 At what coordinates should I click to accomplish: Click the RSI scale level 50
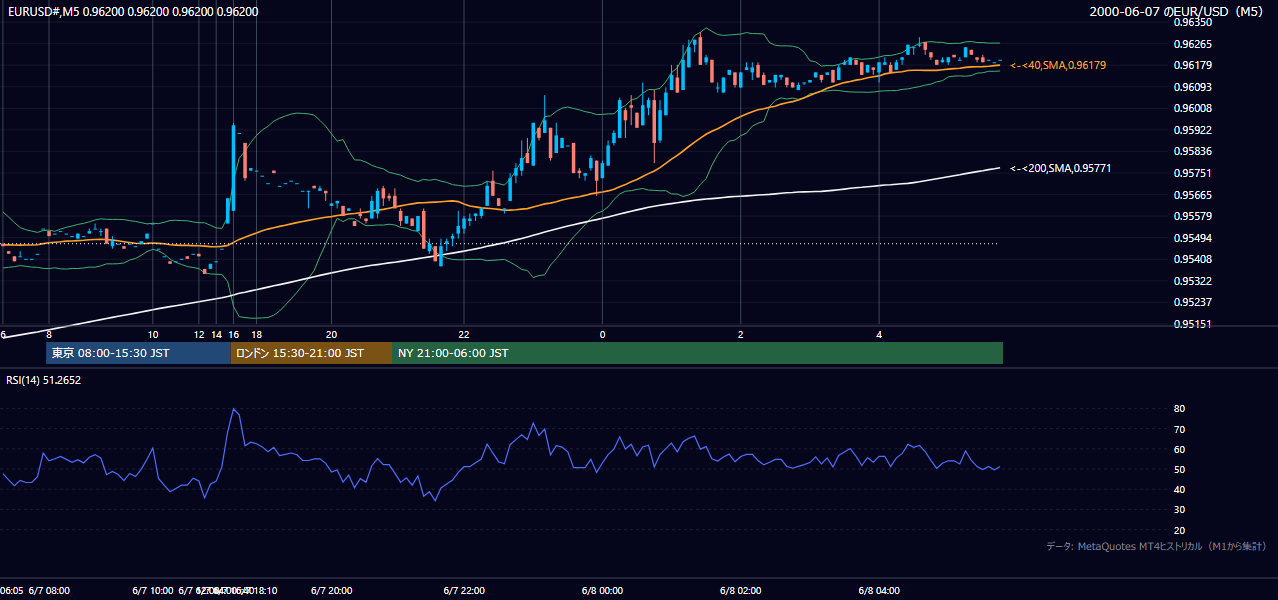[x=1179, y=469]
